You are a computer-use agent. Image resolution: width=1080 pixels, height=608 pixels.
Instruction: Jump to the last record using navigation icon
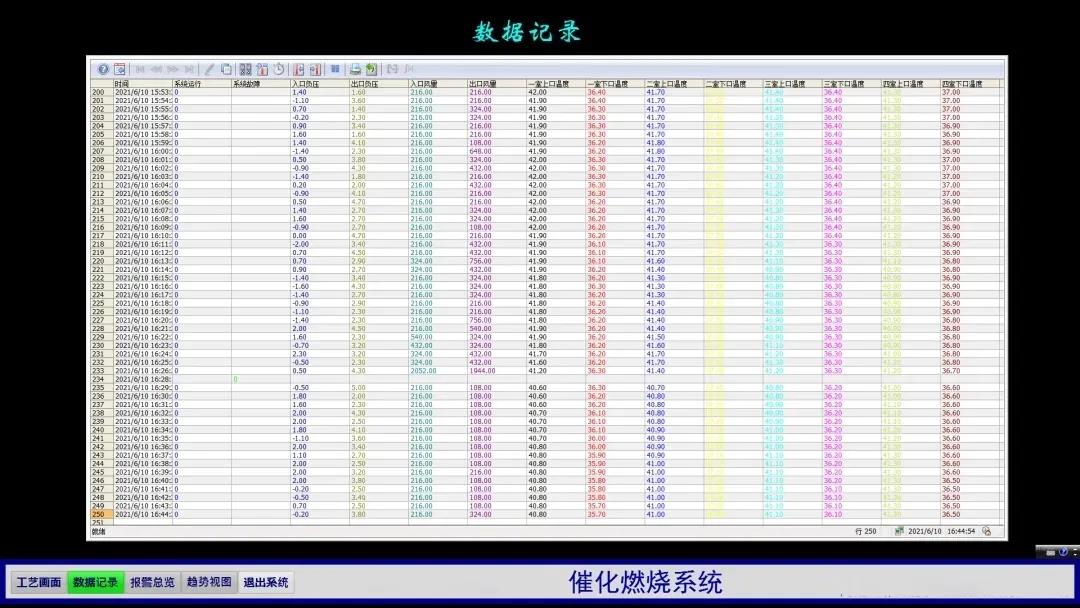[x=189, y=70]
